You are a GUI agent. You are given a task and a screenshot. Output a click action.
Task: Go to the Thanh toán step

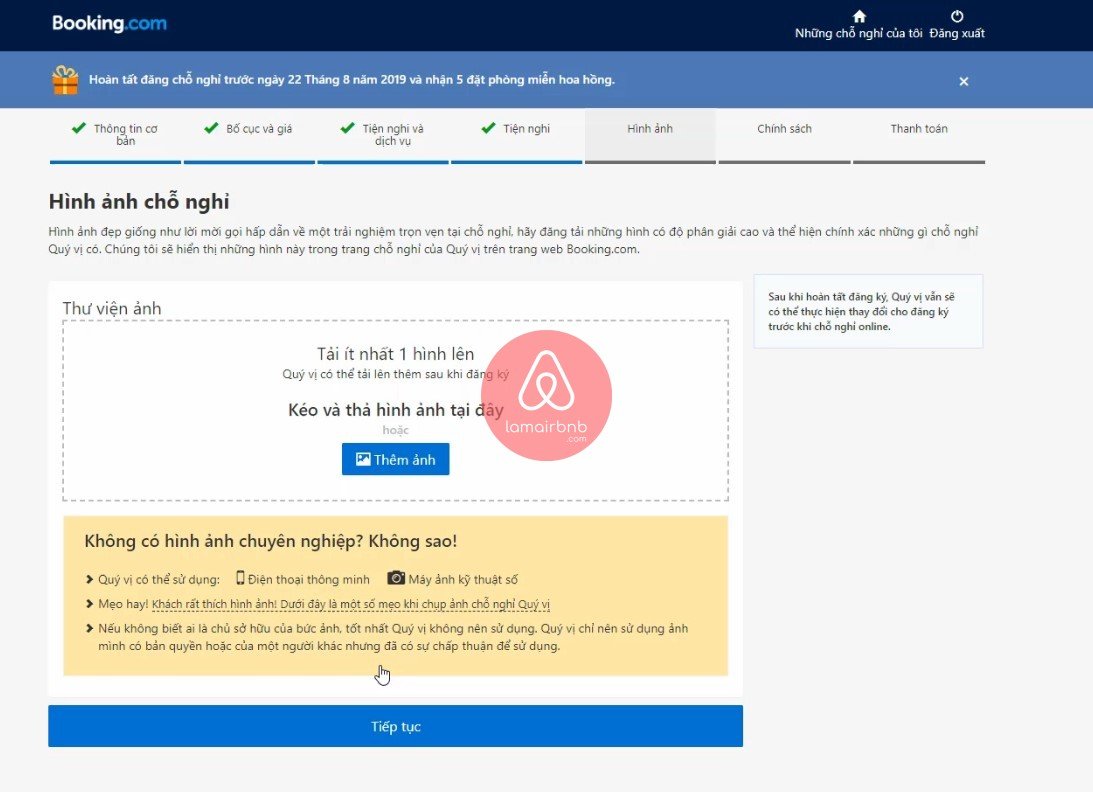[919, 135]
